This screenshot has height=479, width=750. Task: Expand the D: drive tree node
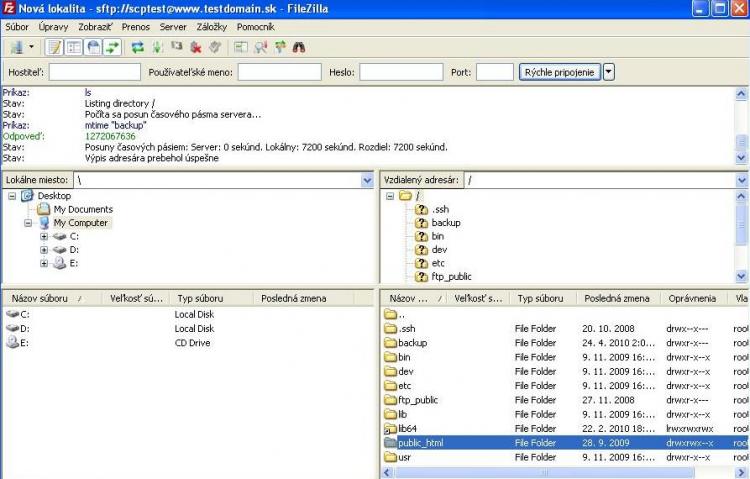tap(44, 250)
